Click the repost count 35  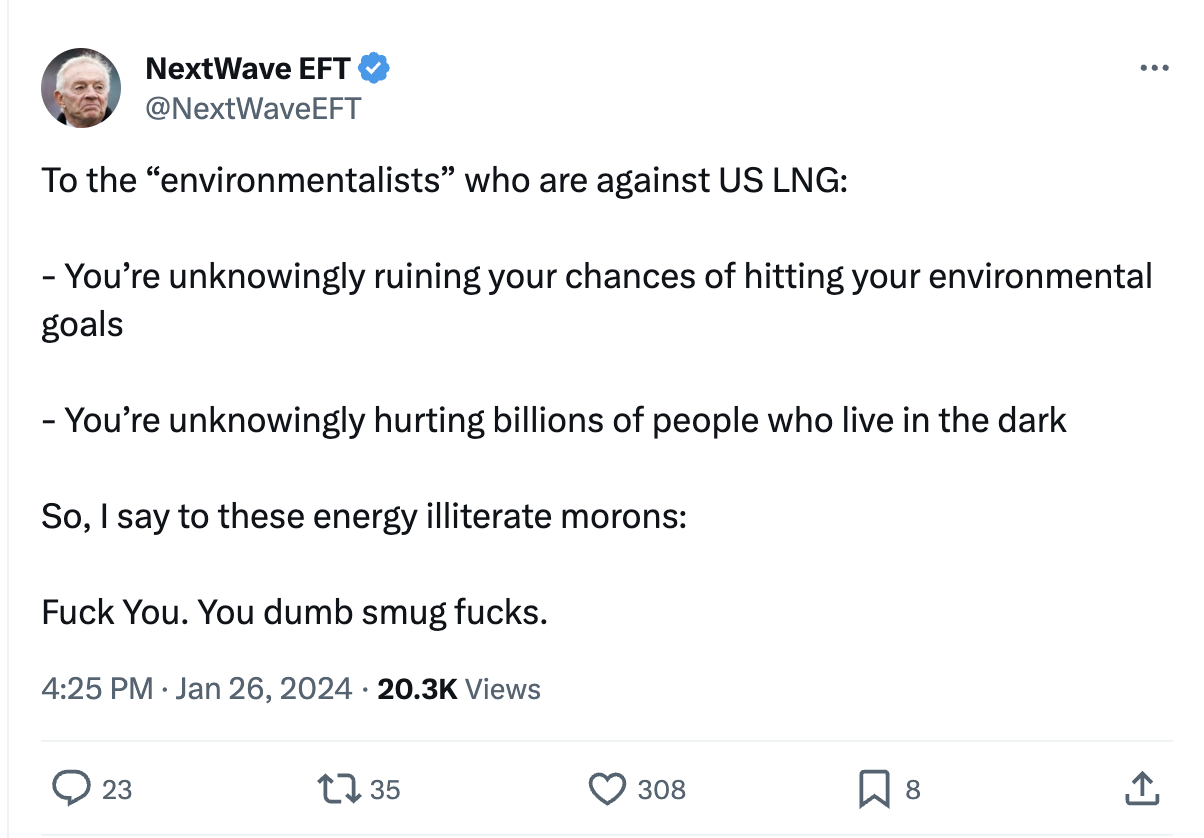[x=385, y=790]
